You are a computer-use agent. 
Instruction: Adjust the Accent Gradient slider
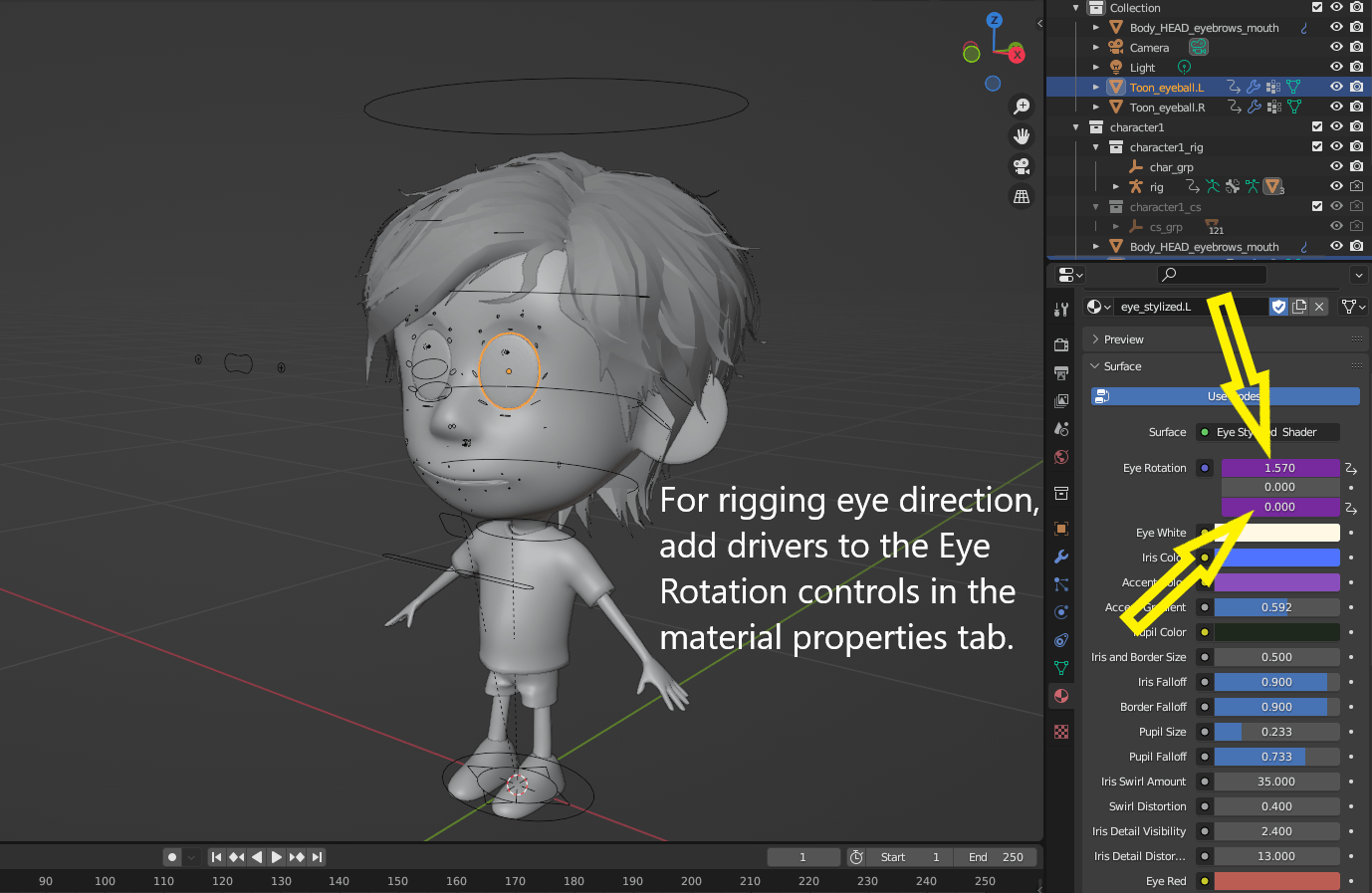click(x=1277, y=607)
